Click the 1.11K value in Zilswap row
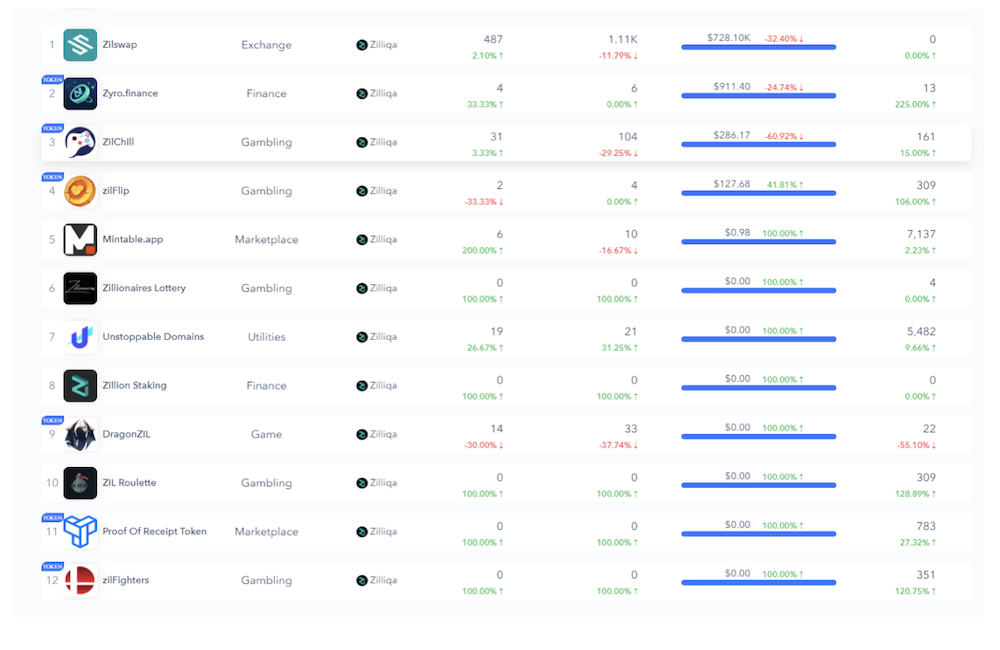 (x=622, y=40)
